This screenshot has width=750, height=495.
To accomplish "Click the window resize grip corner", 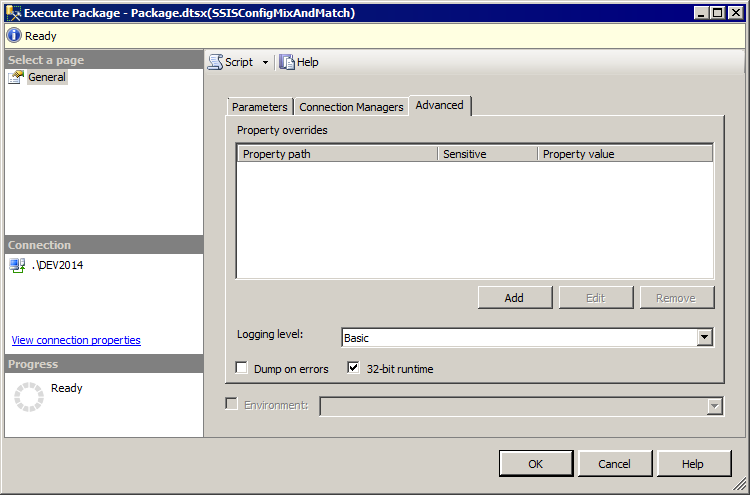I will tap(739, 484).
